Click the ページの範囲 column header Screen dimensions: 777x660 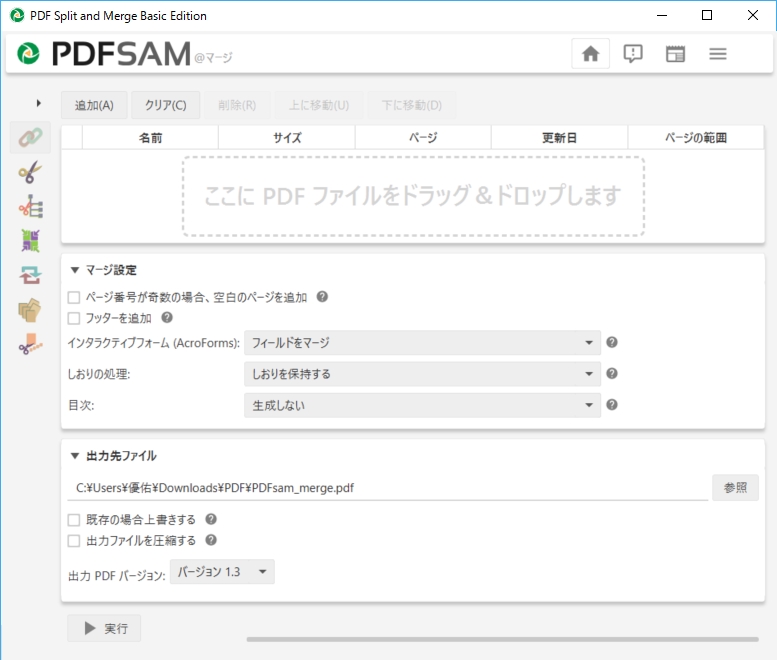pos(696,137)
